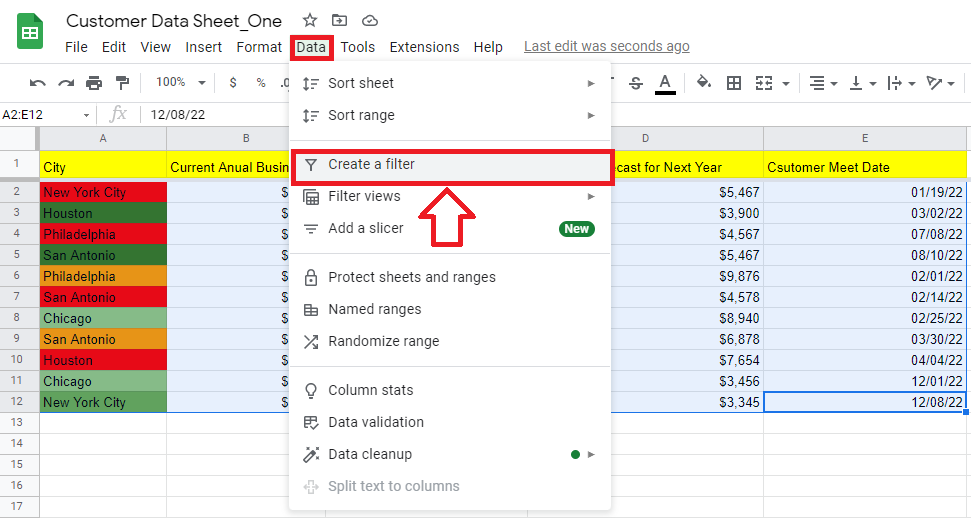This screenshot has height=518, width=971.
Task: Click the move to folder icon
Action: point(340,20)
